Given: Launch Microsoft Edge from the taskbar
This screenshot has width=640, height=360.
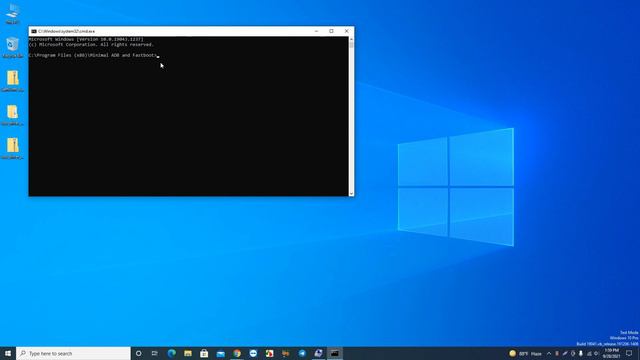Looking at the screenshot, I should coord(171,353).
